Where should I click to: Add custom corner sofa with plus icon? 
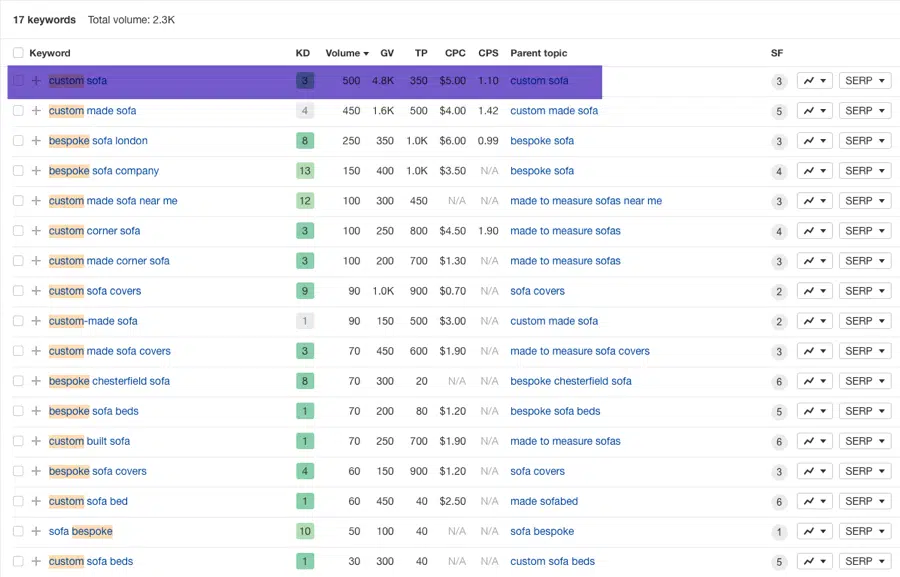click(36, 231)
